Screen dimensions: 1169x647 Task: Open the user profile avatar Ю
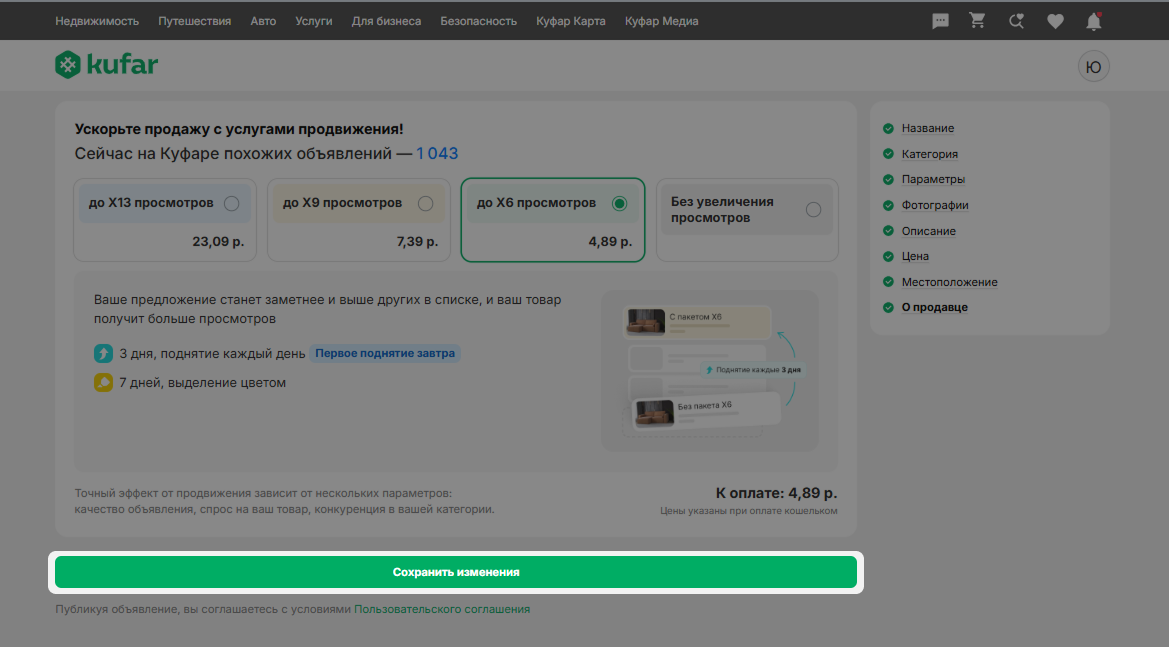1094,67
